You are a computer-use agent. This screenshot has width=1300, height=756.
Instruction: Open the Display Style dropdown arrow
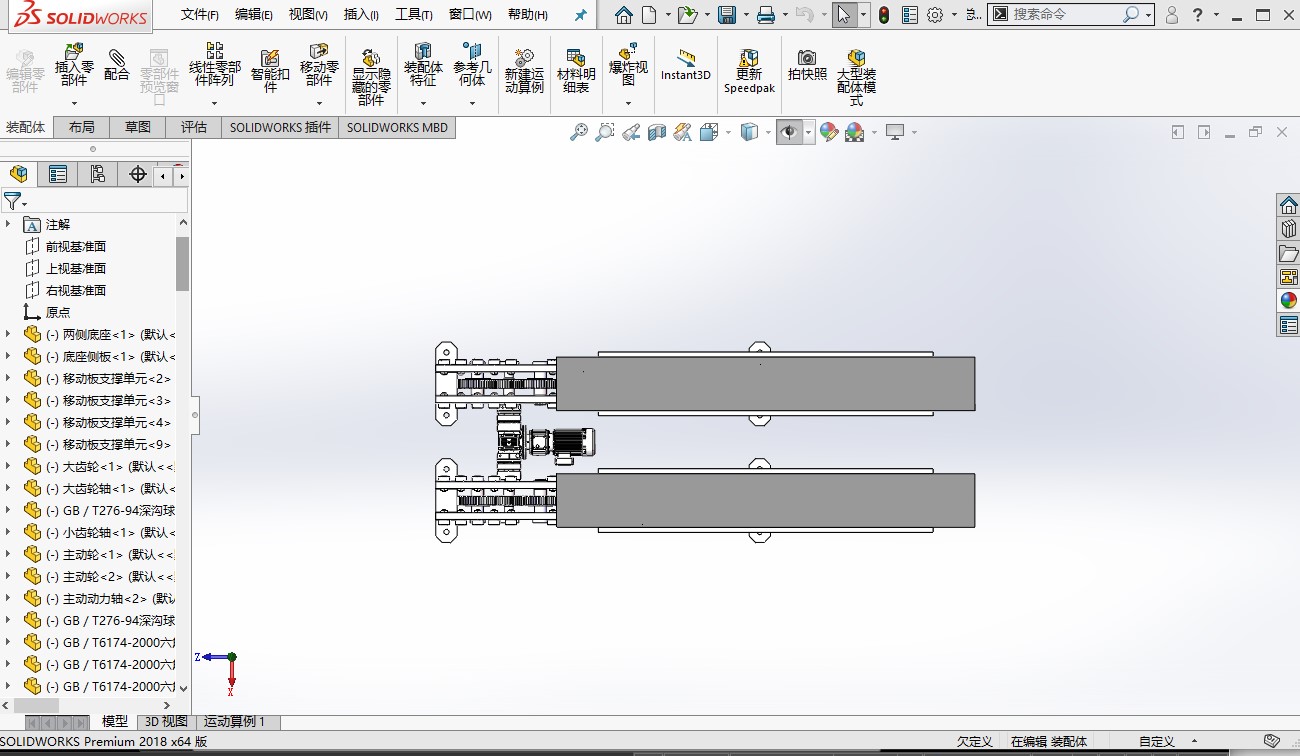tap(768, 131)
